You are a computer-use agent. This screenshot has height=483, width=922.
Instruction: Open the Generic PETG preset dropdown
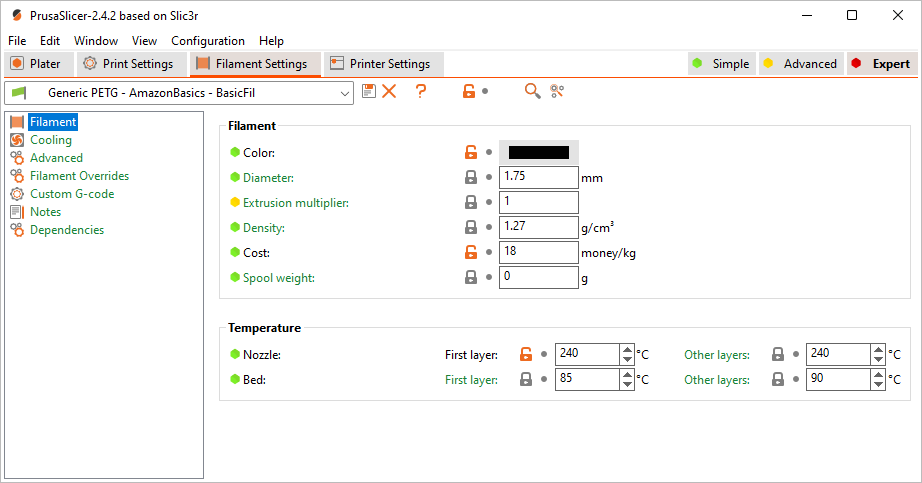click(x=179, y=93)
